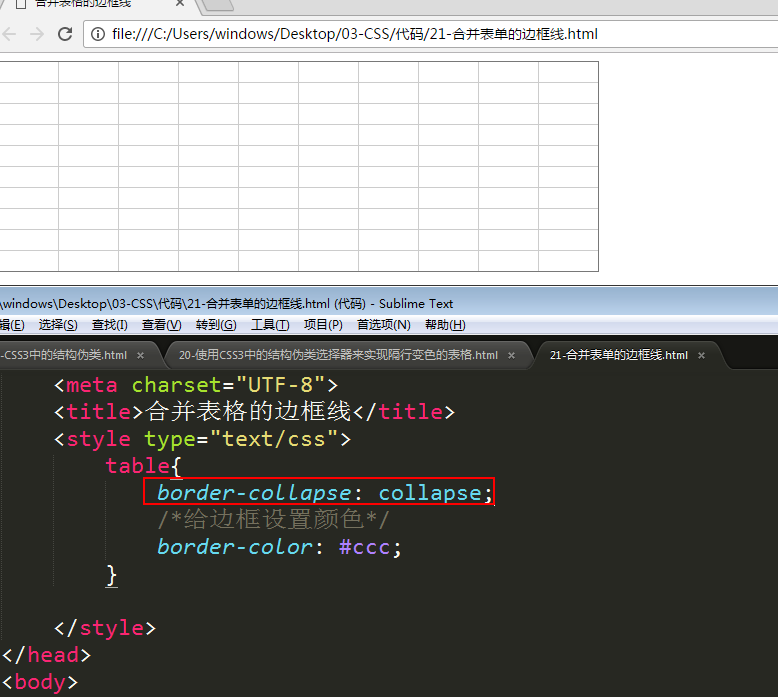The image size is (778, 697).
Task: Close the 21-合并表单的边框线.html editor tab
Action: 702,355
